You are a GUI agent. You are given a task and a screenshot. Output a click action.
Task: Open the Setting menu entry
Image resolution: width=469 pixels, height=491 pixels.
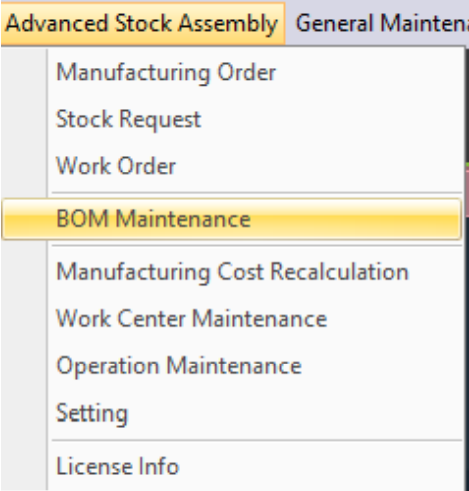(232, 413)
